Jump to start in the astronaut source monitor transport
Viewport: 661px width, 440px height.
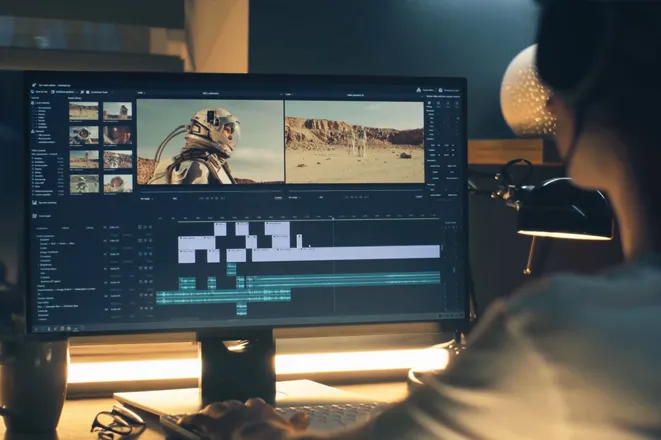tap(201, 198)
